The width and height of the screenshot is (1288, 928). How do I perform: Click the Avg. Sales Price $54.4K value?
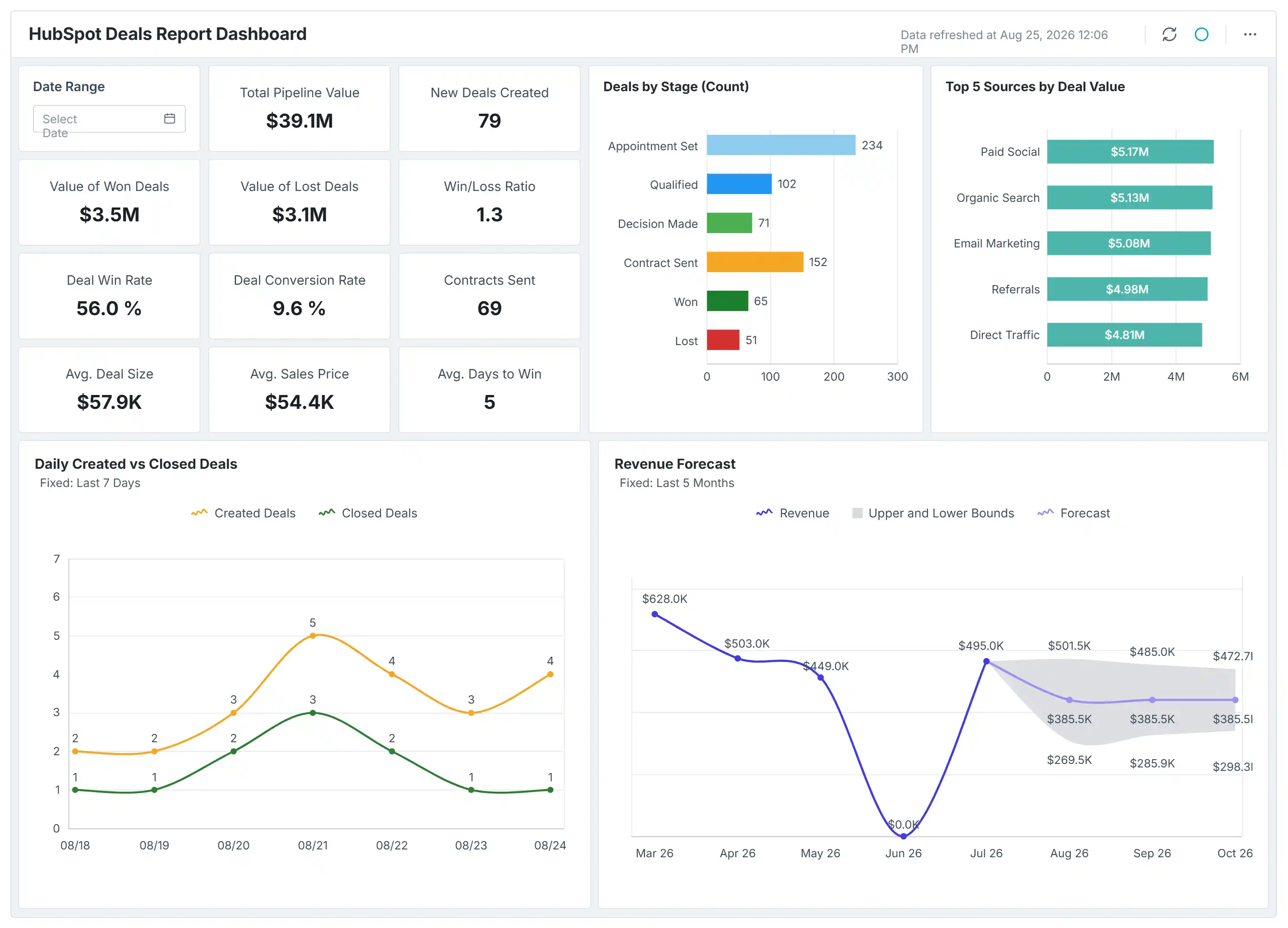pyautogui.click(x=299, y=402)
